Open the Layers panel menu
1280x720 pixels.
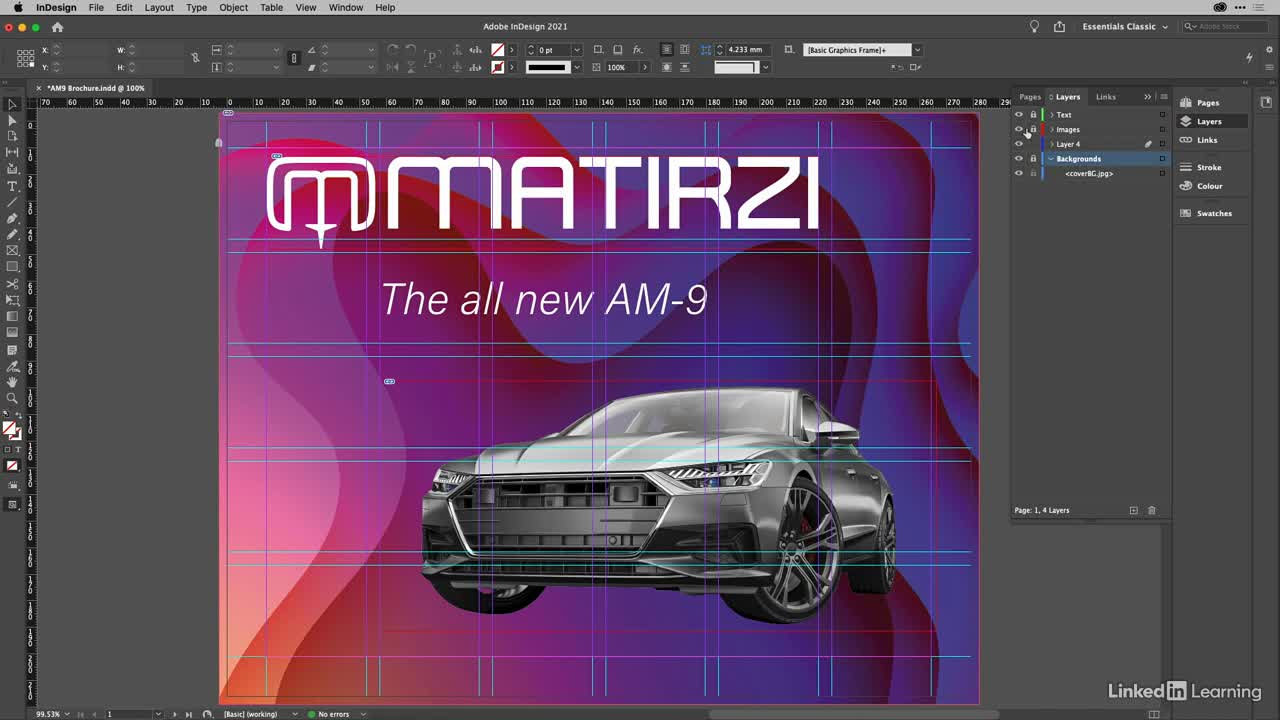click(1163, 97)
